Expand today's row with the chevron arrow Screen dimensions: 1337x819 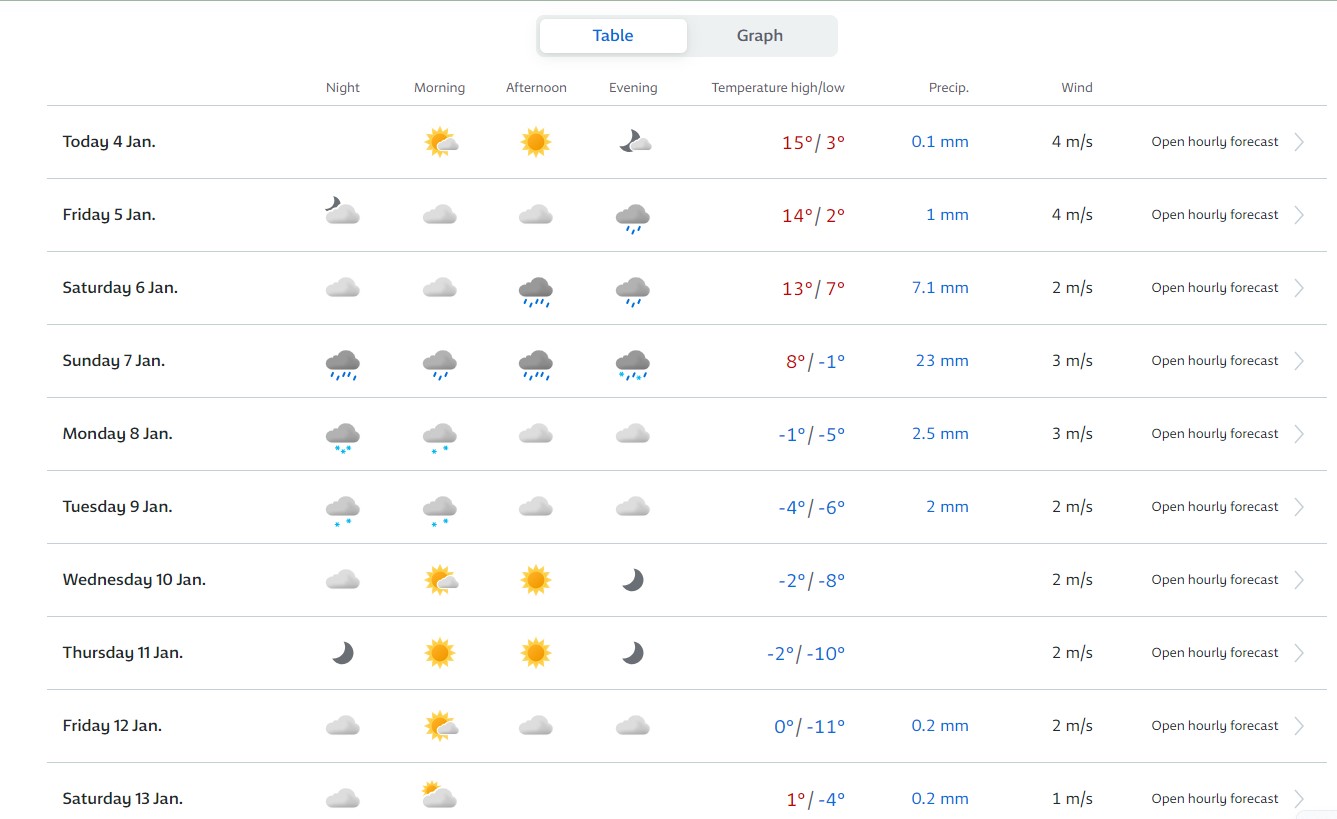(x=1299, y=142)
